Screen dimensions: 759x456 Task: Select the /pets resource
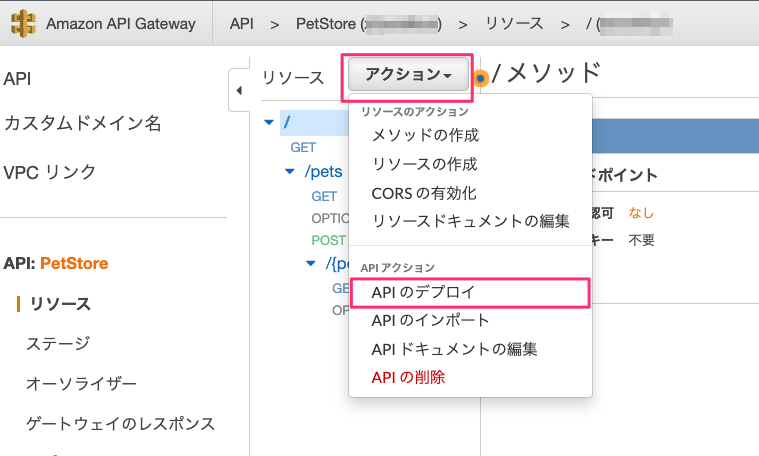pyautogui.click(x=323, y=171)
